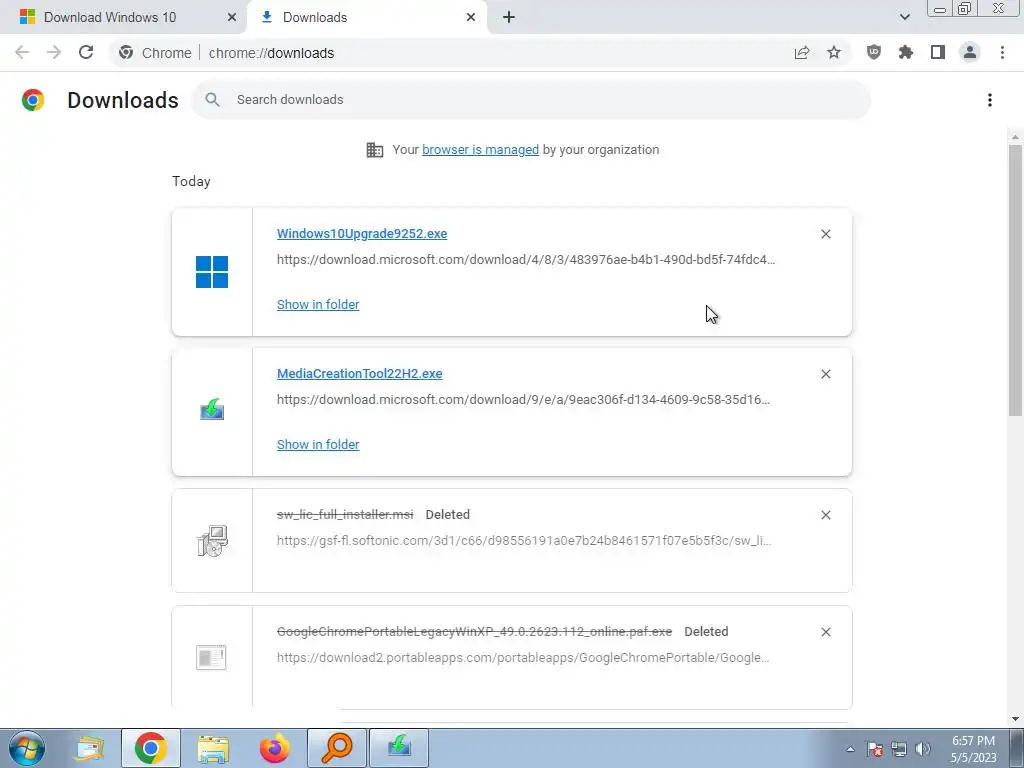Open the Downloads page more actions menu
This screenshot has height=768, width=1024.
tap(990, 100)
